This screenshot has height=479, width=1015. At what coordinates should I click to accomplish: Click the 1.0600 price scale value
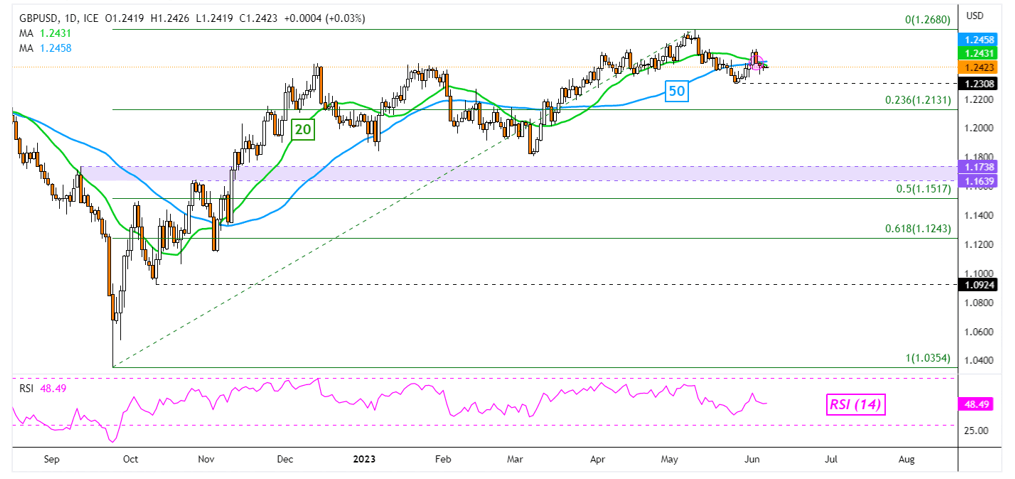(x=979, y=332)
